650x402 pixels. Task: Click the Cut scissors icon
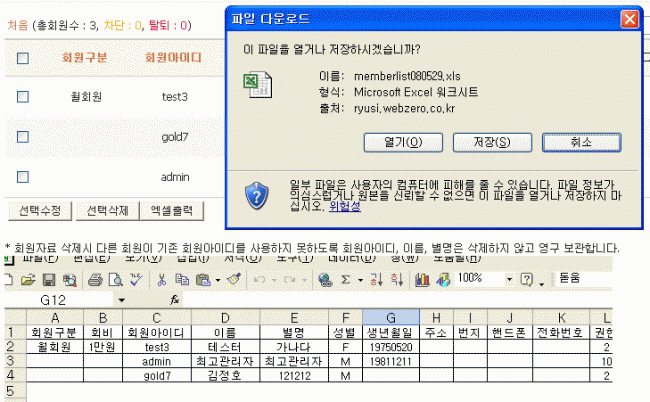162,280
